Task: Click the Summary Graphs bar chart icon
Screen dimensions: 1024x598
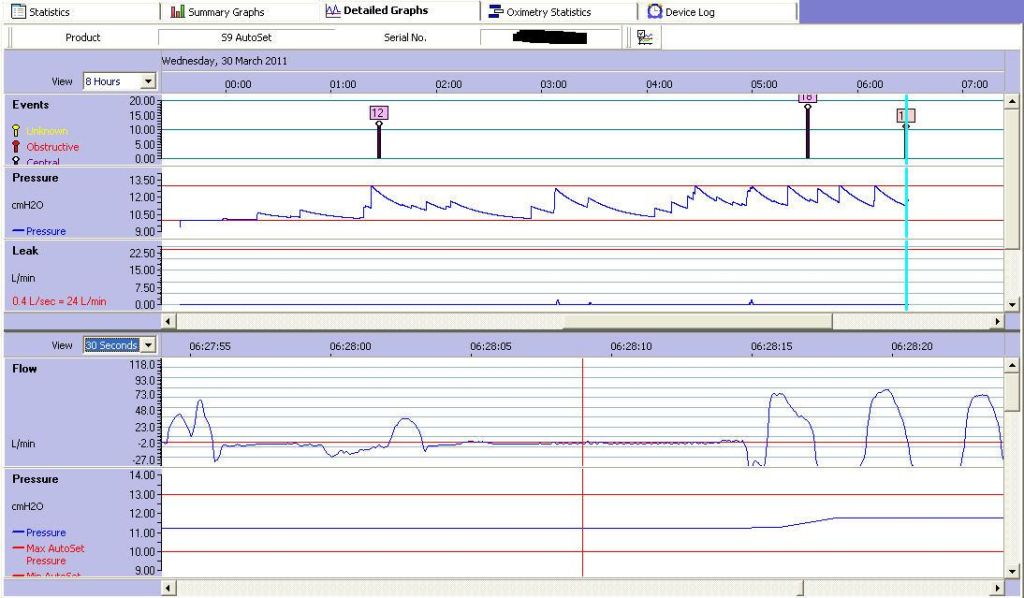Action: pos(178,12)
